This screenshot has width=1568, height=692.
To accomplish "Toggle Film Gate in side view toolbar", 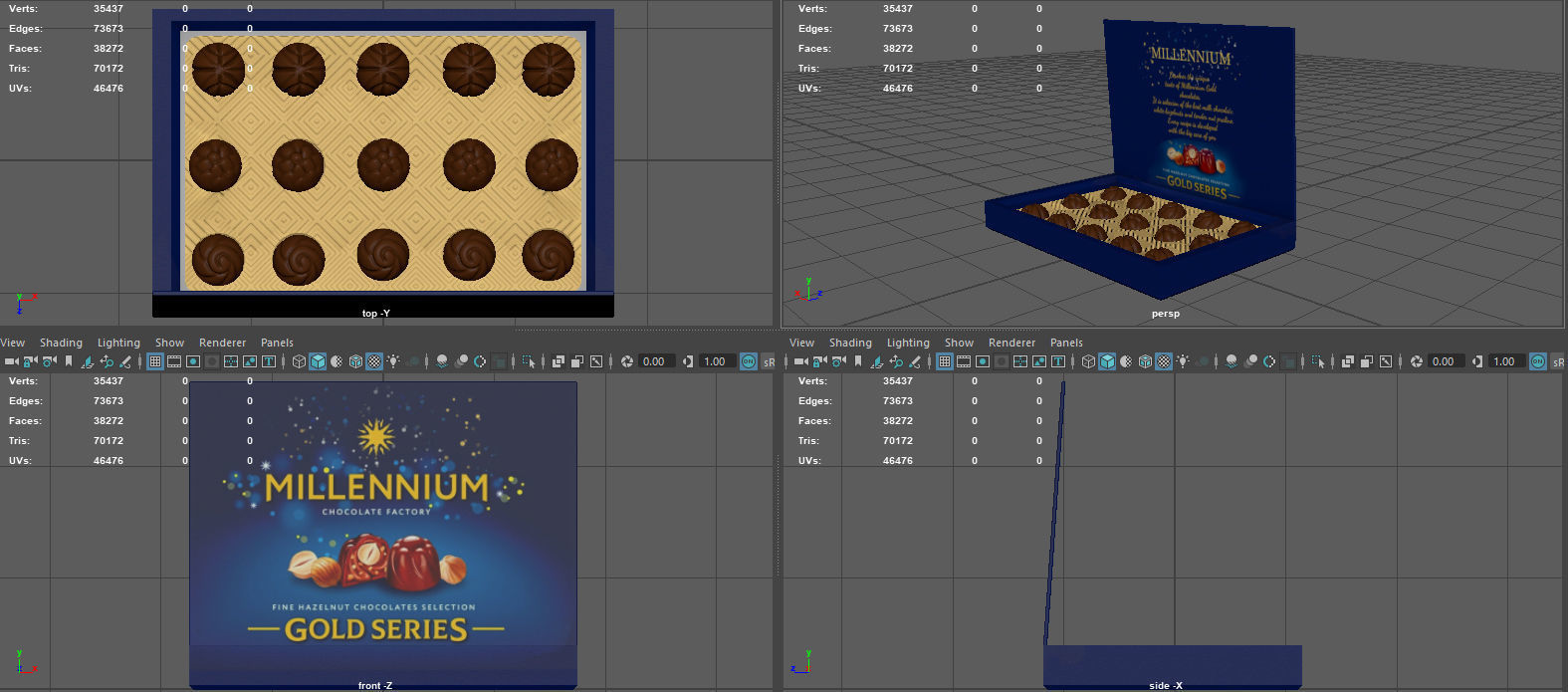I will [964, 361].
